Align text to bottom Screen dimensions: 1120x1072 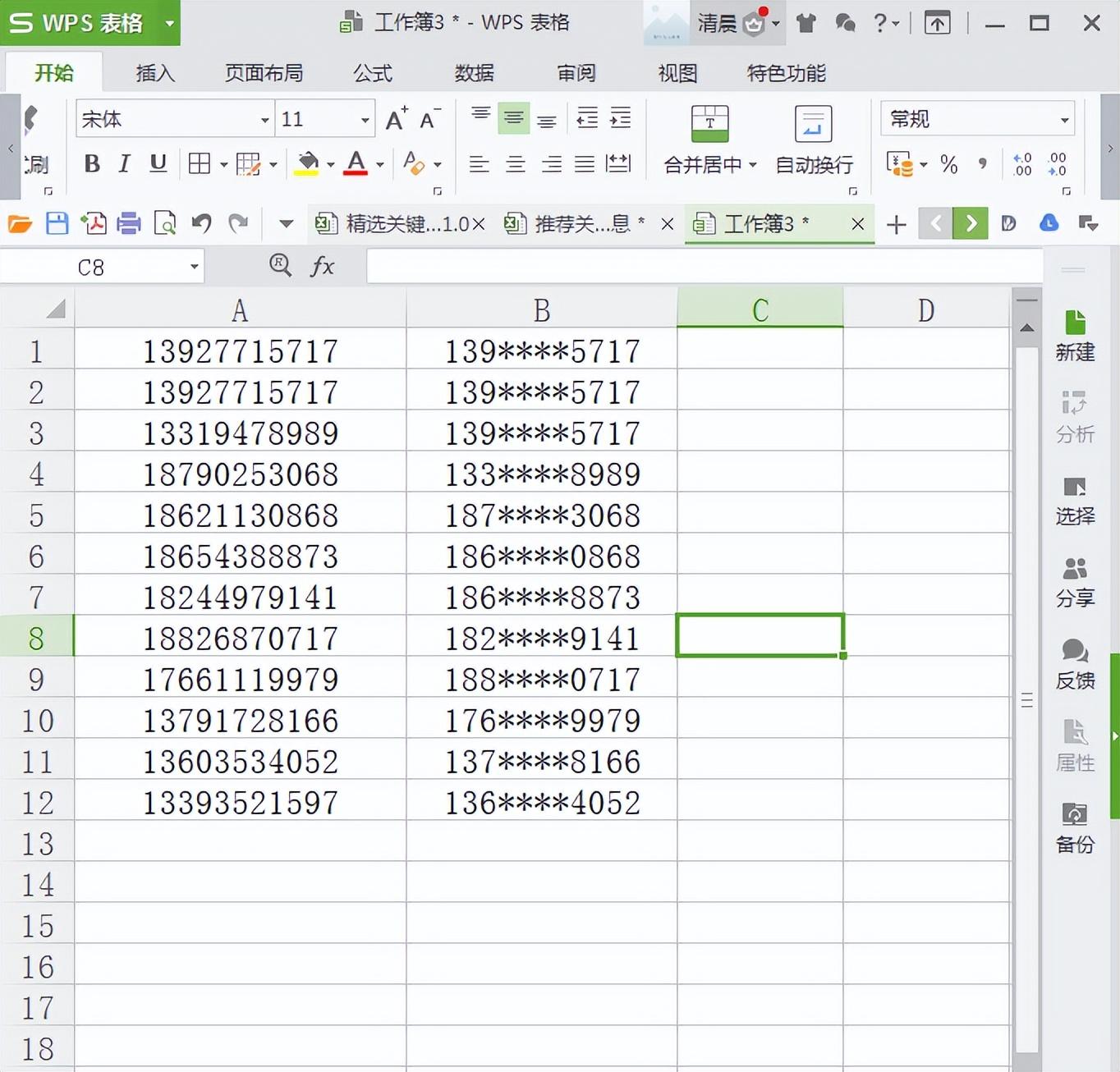click(547, 121)
